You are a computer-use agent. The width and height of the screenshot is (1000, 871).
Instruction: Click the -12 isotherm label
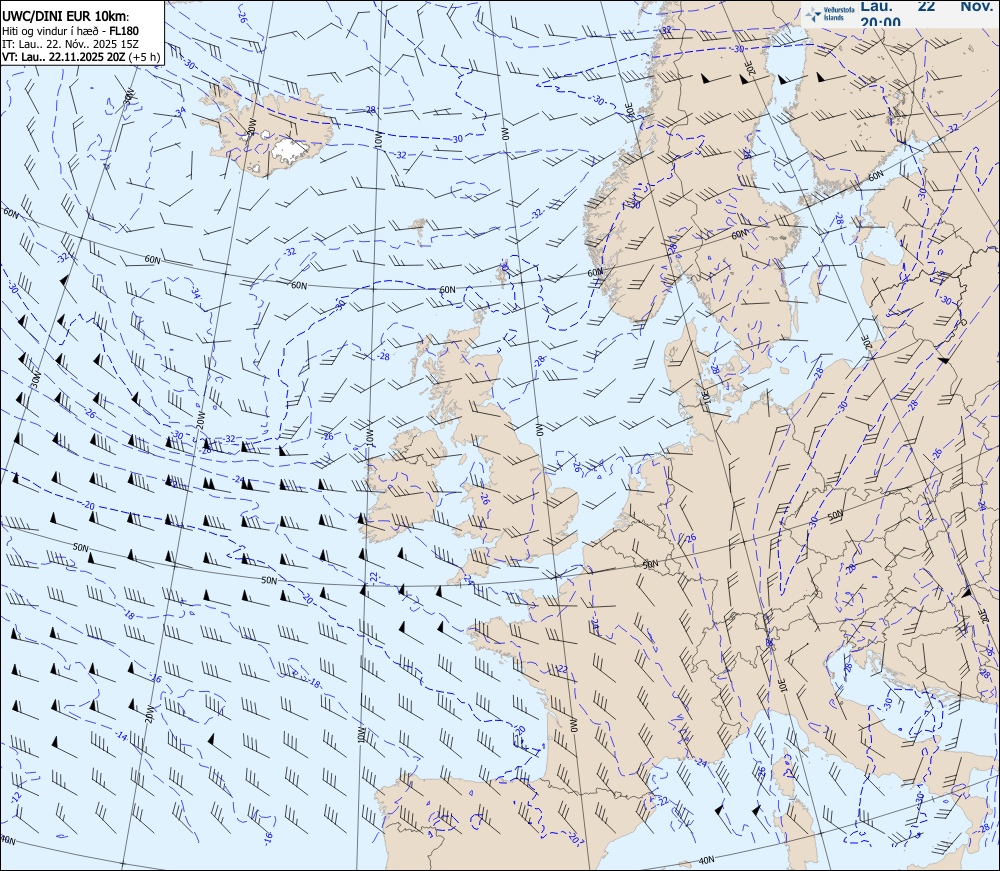pos(16,797)
